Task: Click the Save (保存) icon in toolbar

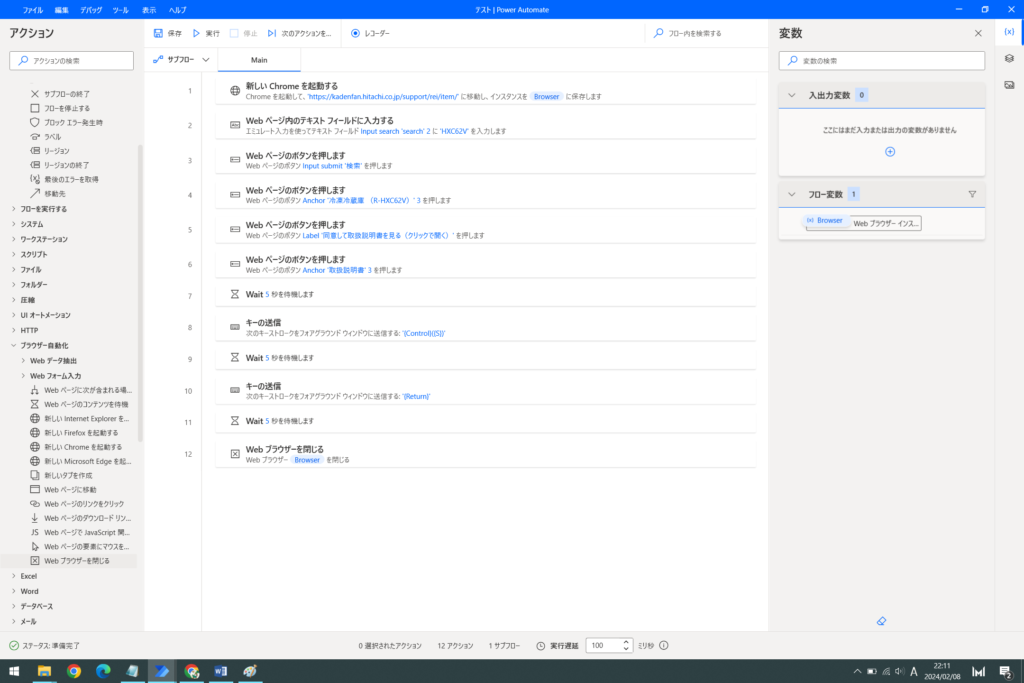Action: pyautogui.click(x=159, y=33)
